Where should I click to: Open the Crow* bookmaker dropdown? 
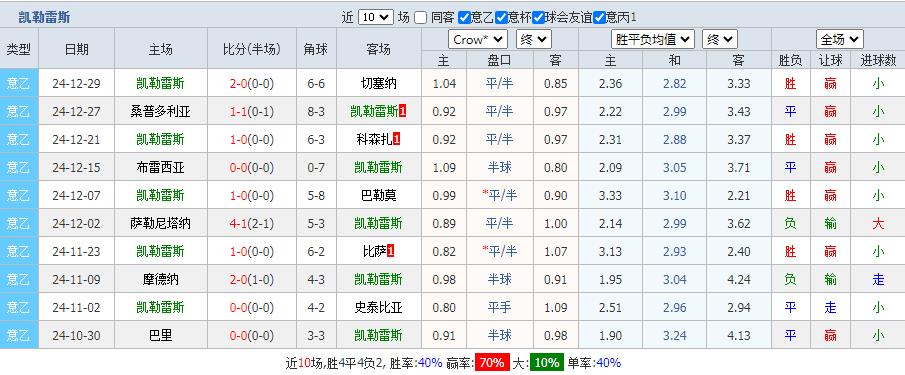coord(478,40)
